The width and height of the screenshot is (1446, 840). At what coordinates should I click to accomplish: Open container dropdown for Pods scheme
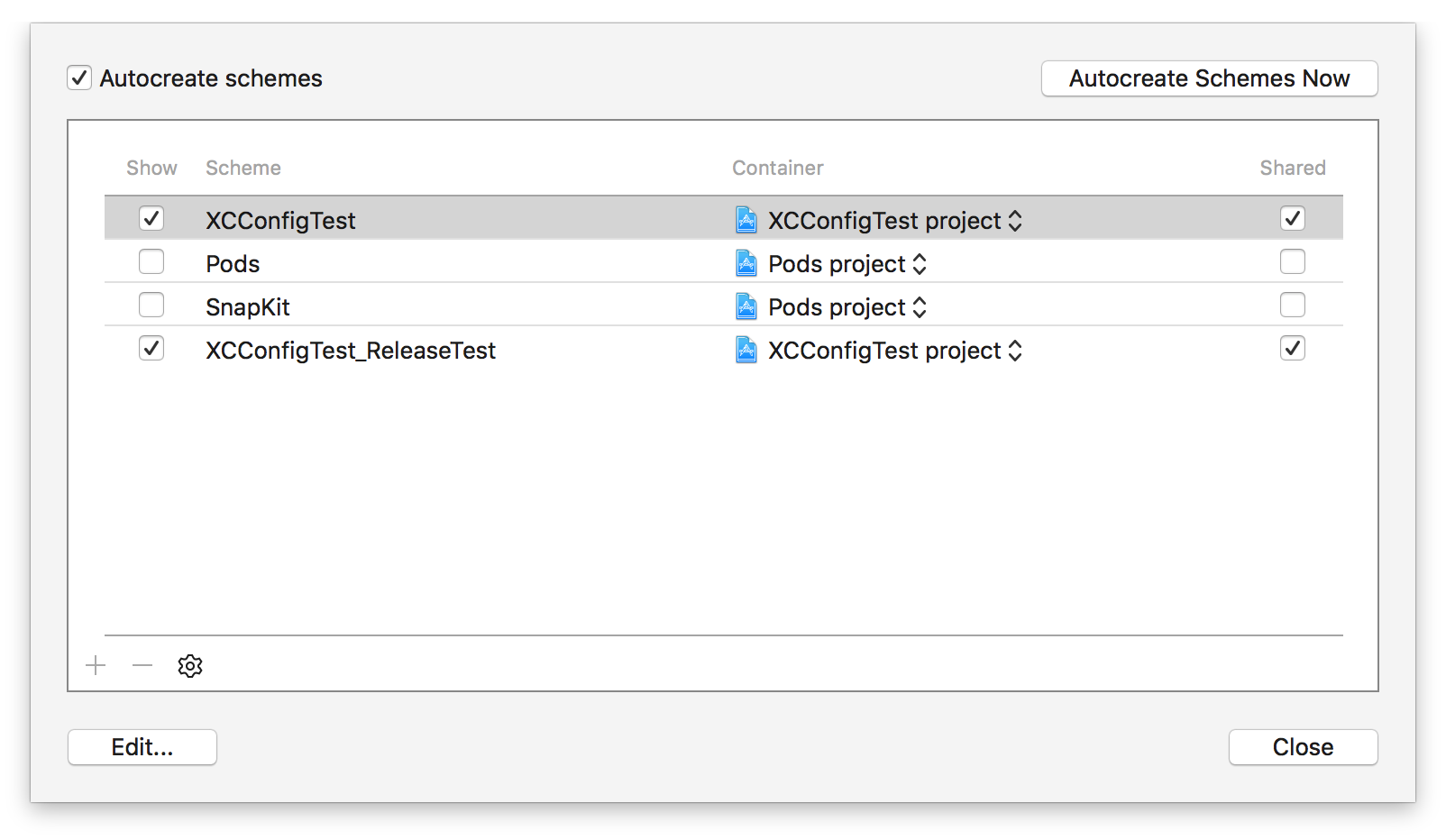[x=847, y=264]
